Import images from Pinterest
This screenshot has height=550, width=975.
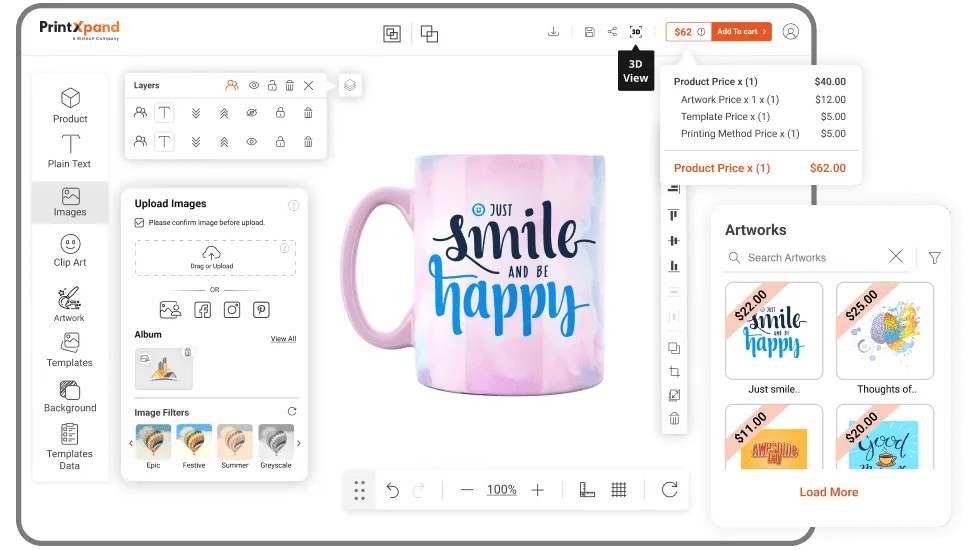(x=261, y=309)
